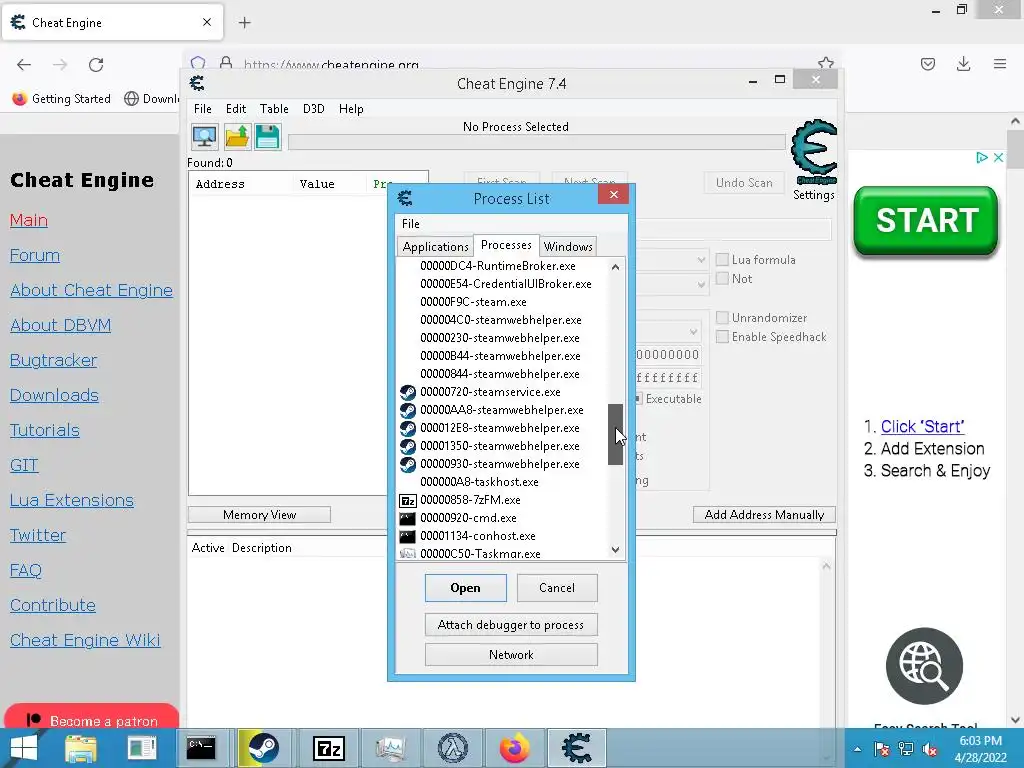Open File menu in Process List
This screenshot has height=768, width=1024.
pos(411,224)
